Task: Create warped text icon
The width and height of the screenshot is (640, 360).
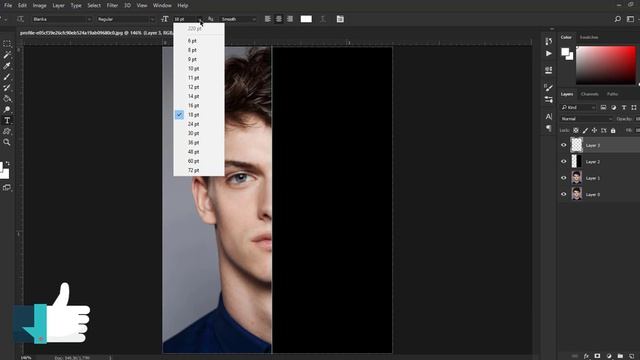Action: point(323,19)
